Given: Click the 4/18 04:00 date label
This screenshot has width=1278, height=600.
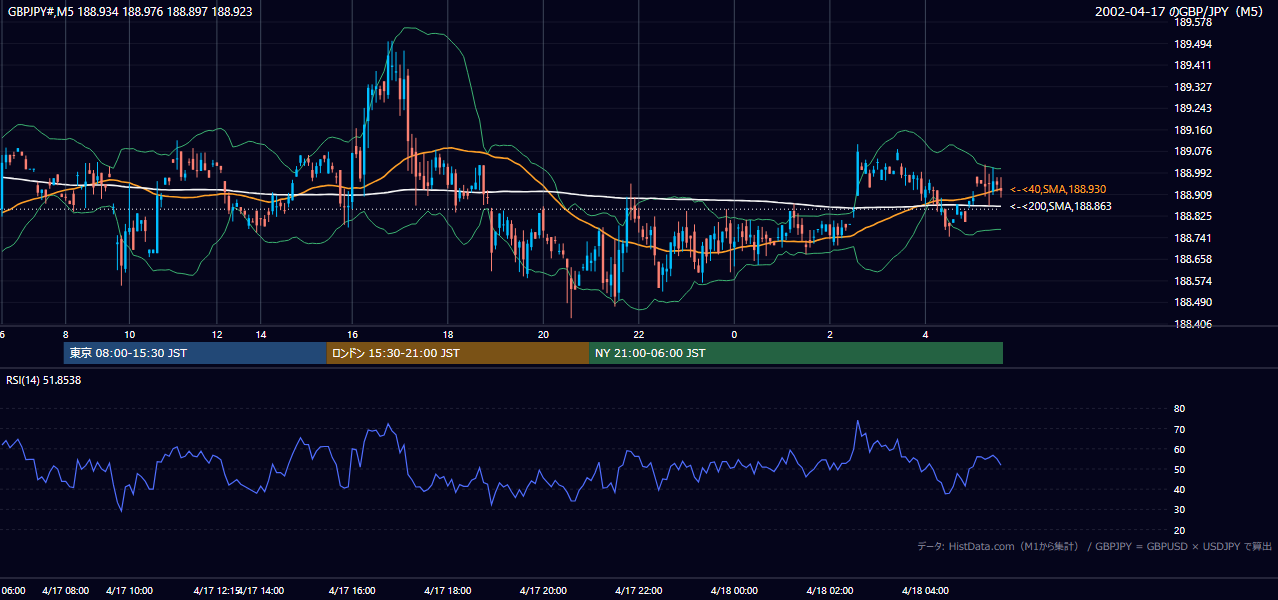Looking at the screenshot, I should click(926, 590).
